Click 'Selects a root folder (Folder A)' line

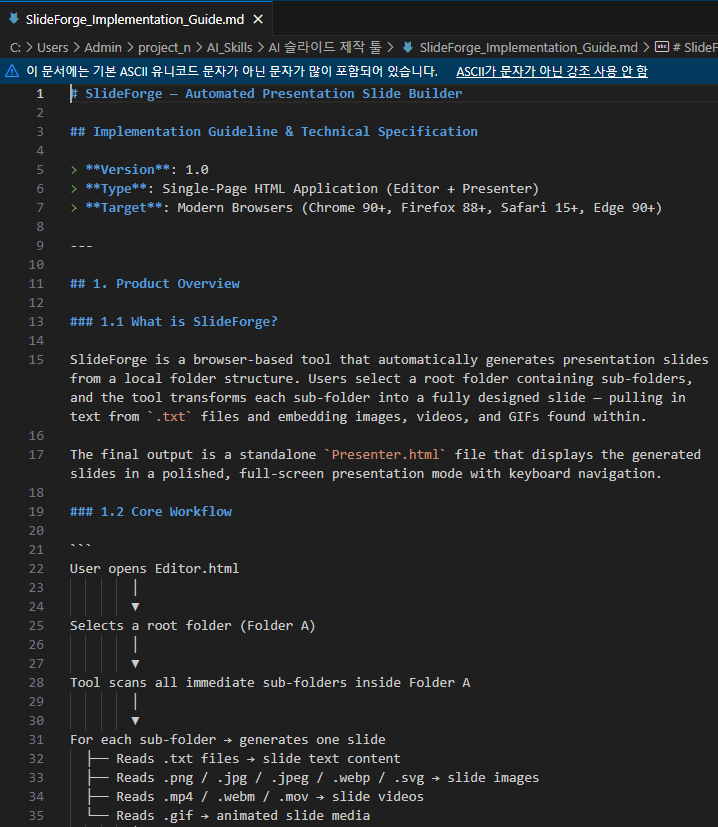pos(193,625)
